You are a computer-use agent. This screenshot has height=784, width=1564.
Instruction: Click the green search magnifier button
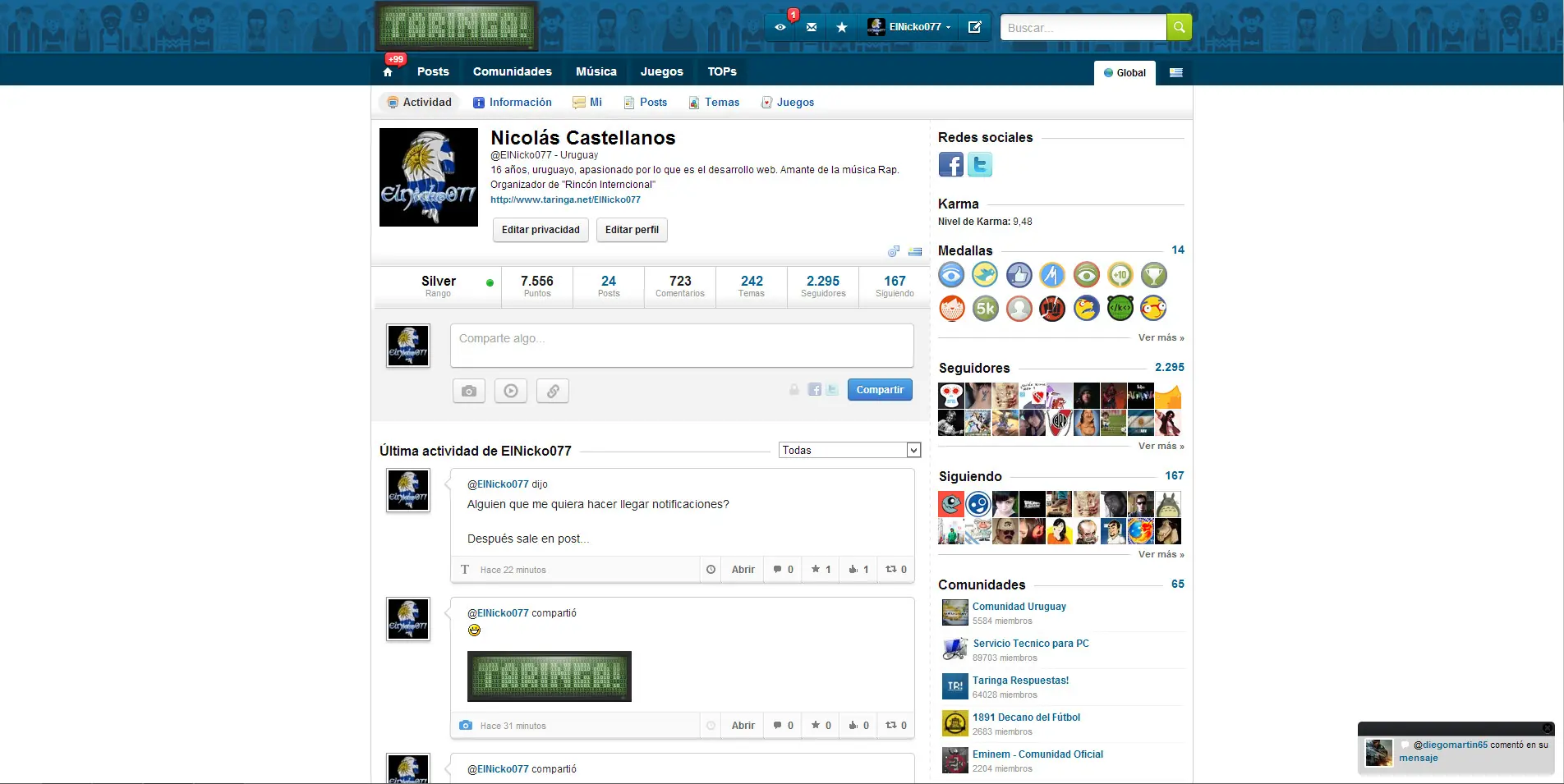click(x=1179, y=27)
